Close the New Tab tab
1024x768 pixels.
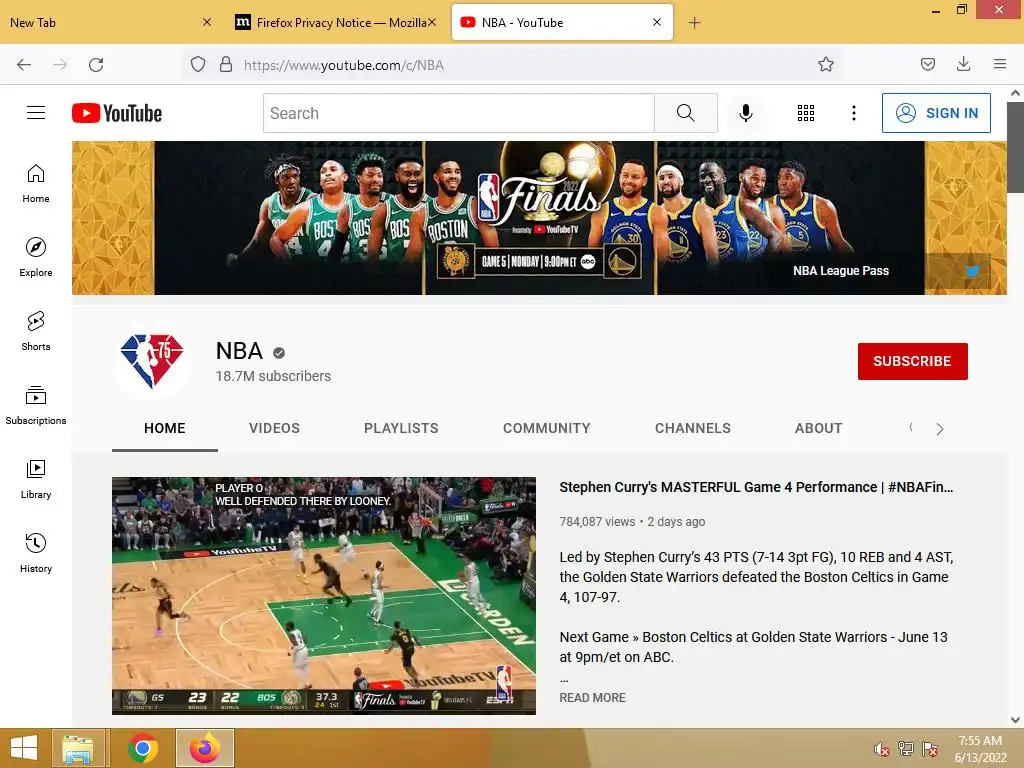[207, 22]
